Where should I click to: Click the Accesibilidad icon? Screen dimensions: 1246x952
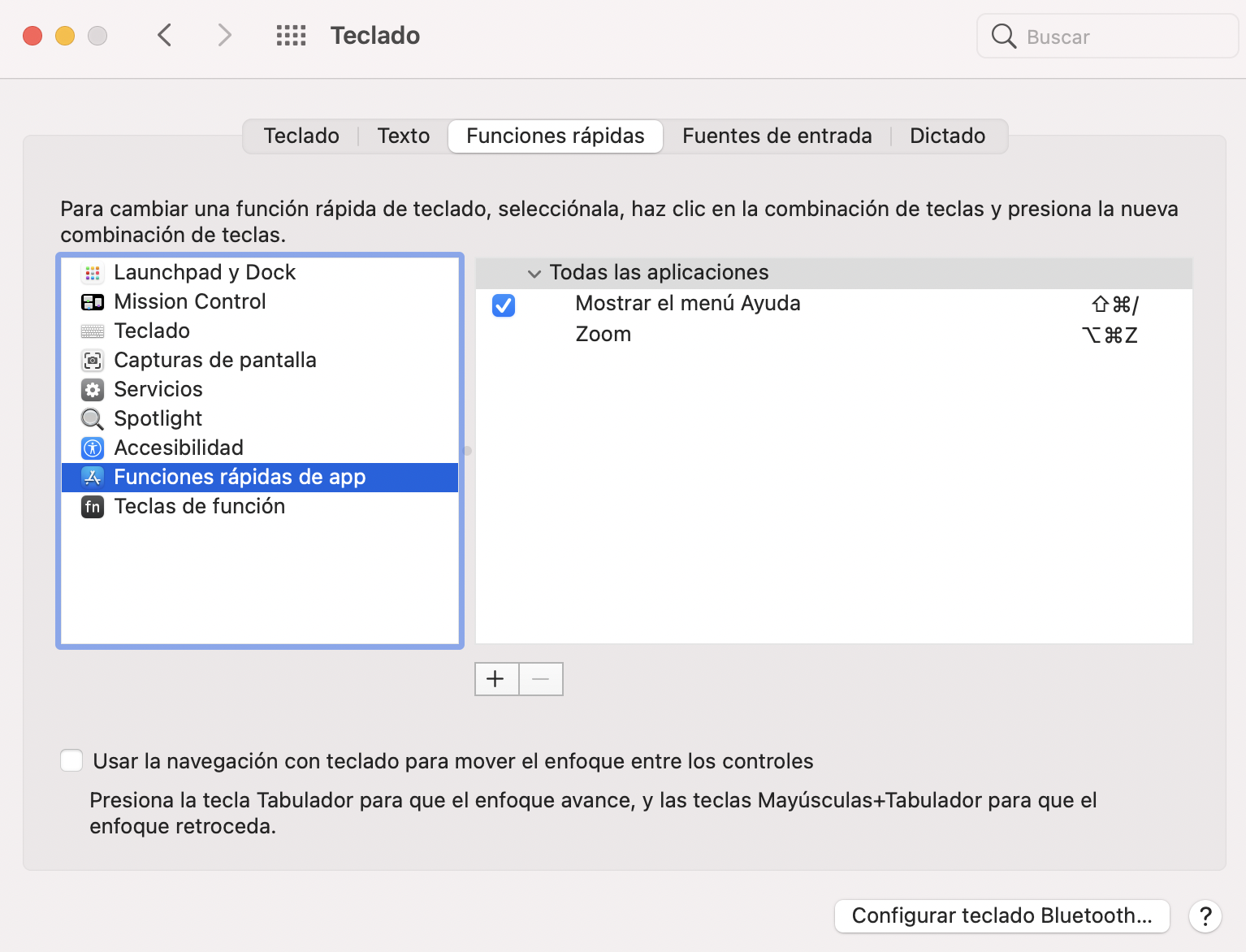93,448
